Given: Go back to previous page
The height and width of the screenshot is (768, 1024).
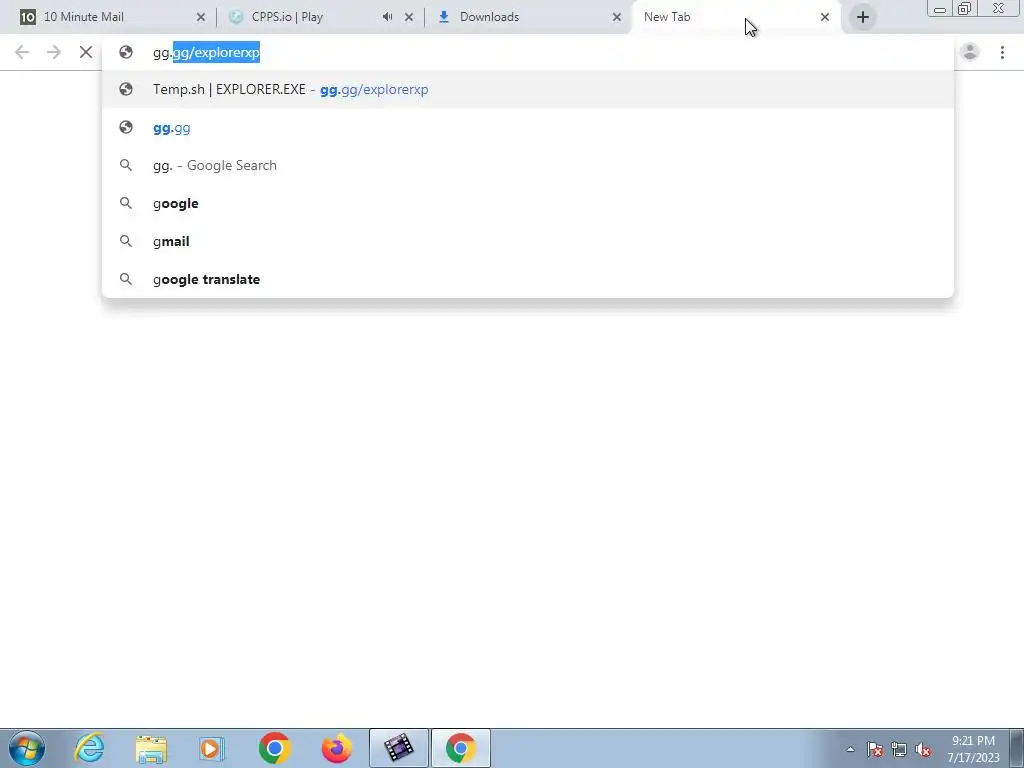Looking at the screenshot, I should pyautogui.click(x=22, y=52).
